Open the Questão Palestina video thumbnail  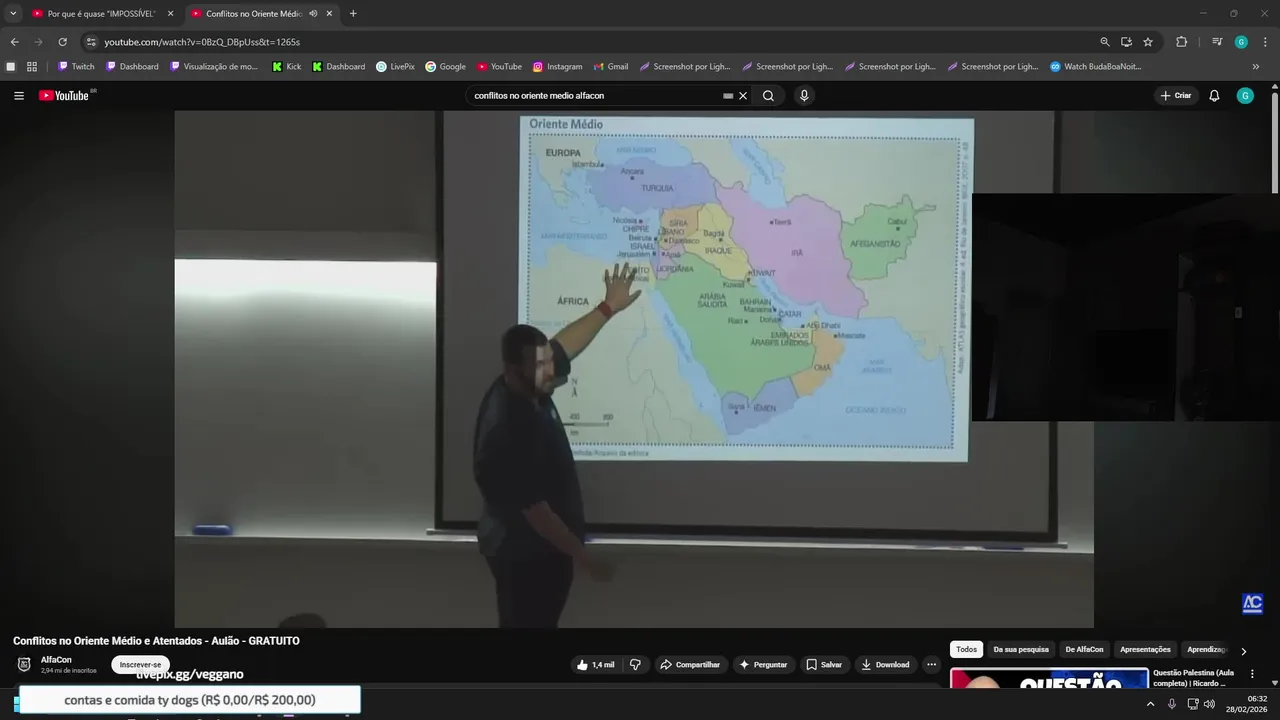1049,678
